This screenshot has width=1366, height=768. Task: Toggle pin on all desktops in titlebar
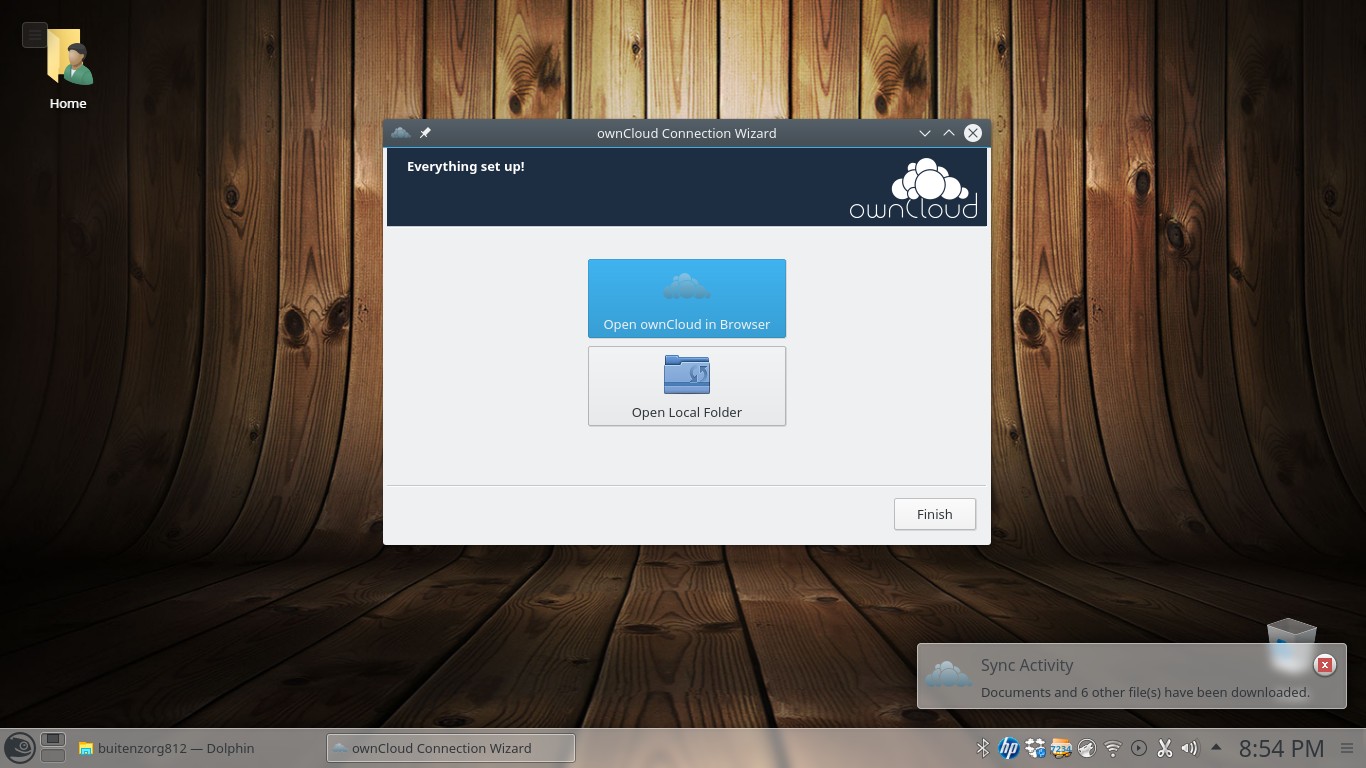[x=425, y=133]
